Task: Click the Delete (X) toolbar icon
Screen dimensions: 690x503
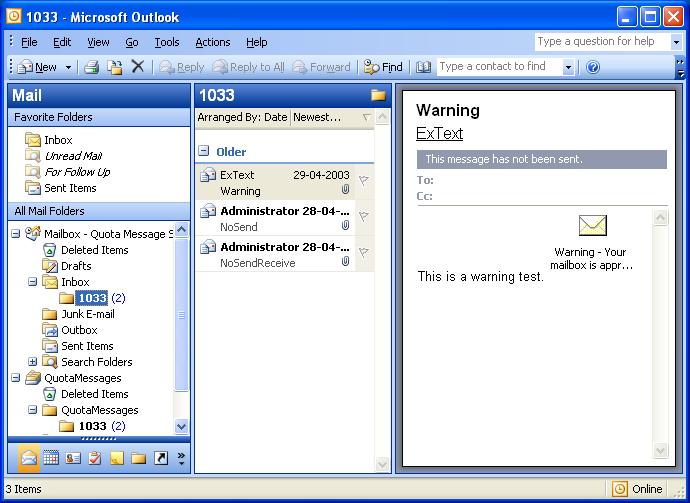Action: coord(138,67)
